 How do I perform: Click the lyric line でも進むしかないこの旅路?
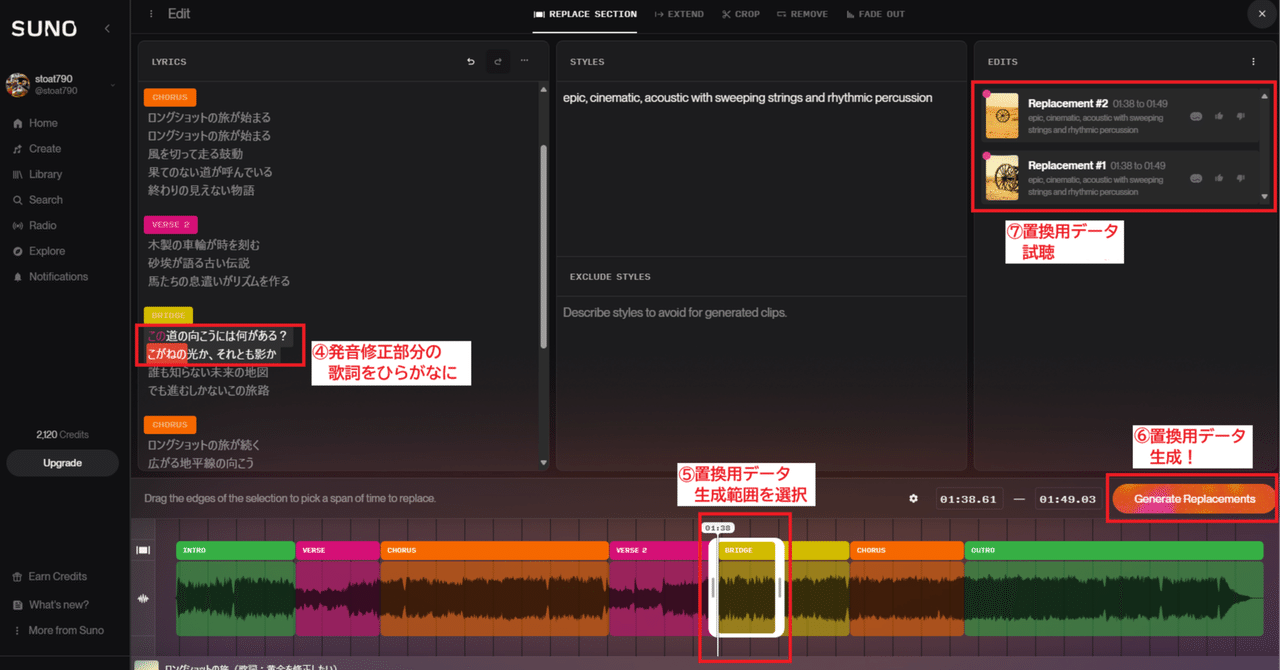[x=208, y=390]
